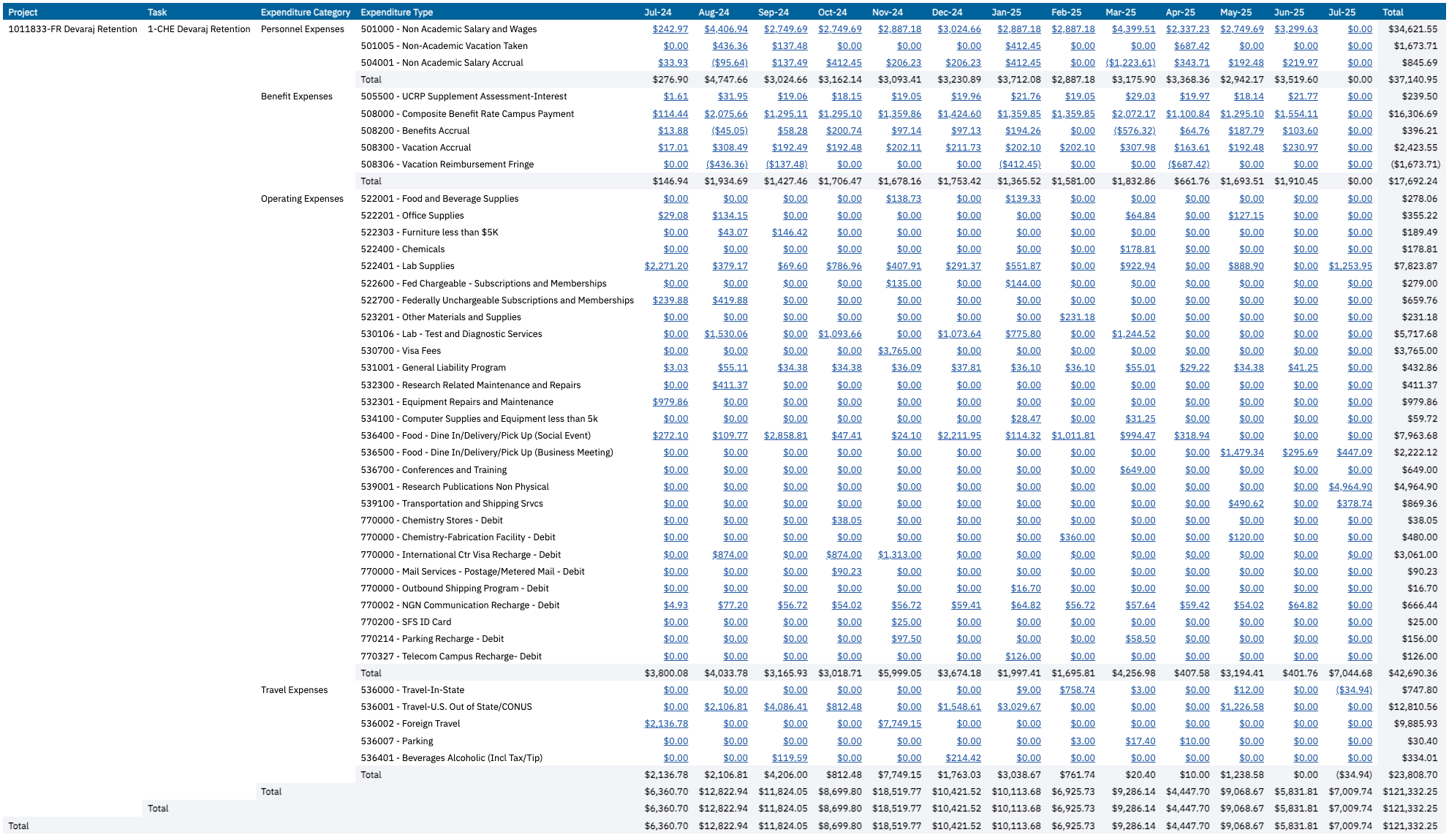Click the $42,690.36 Operating Expenses total value
This screenshot has width=1449, height=840.
1412,673
